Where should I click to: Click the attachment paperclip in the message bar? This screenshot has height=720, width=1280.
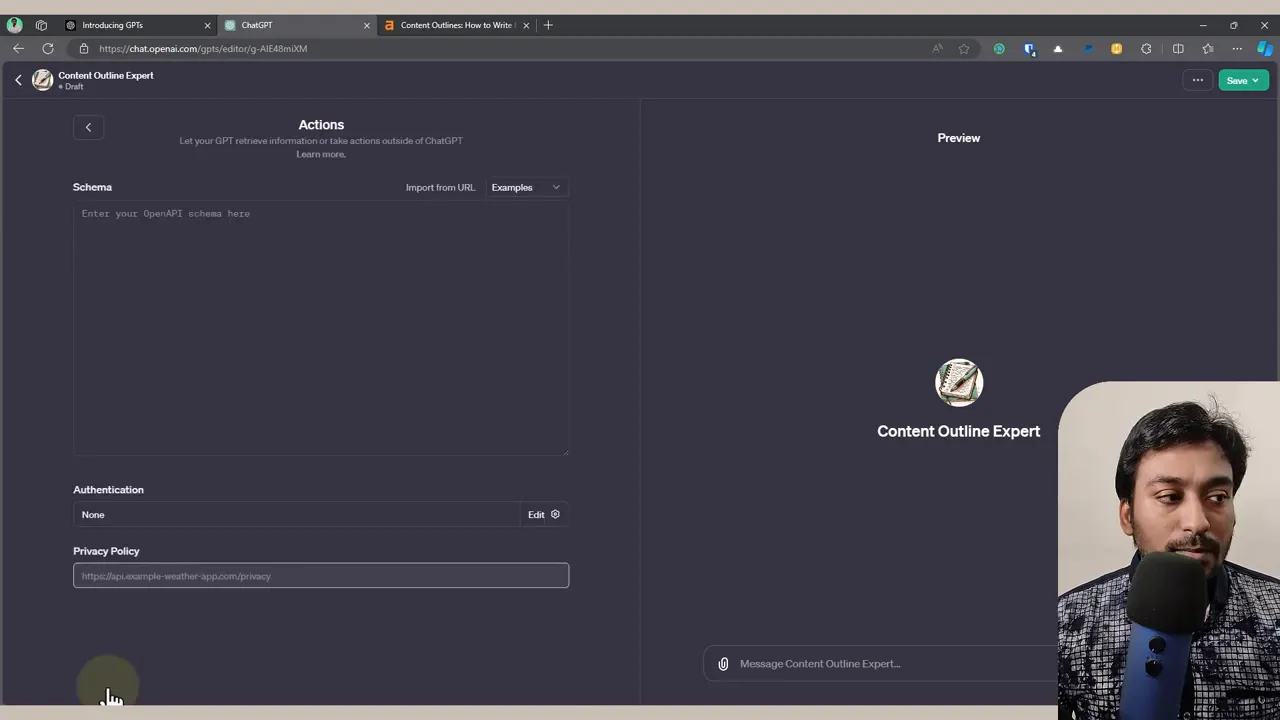point(723,663)
